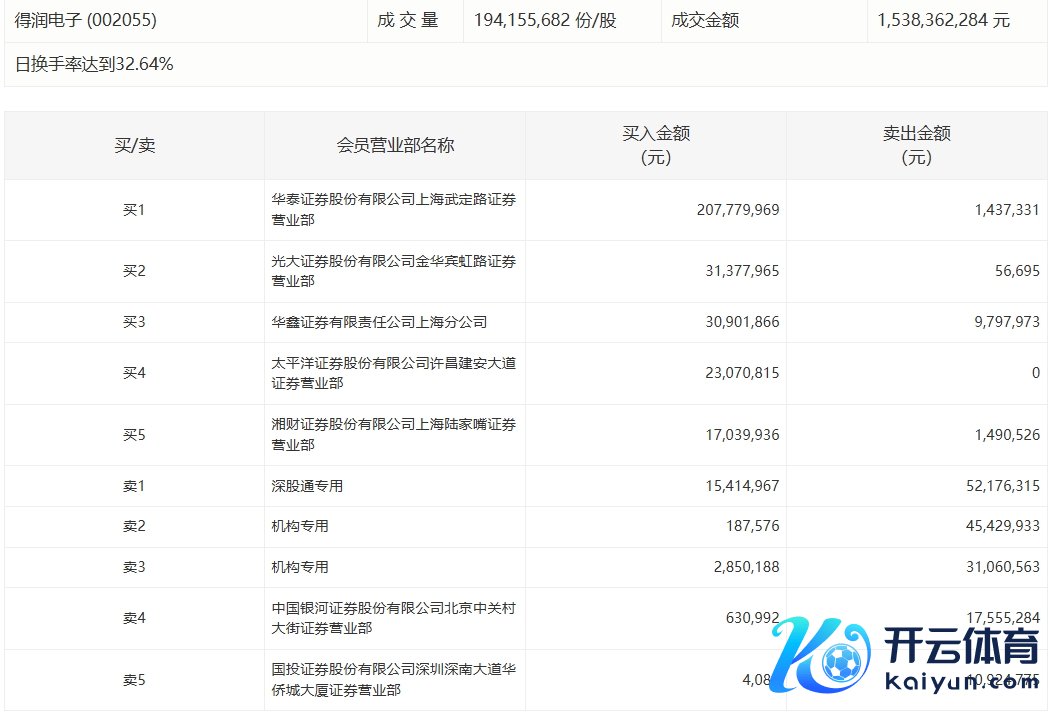Image resolution: width=1054 pixels, height=715 pixels.
Task: Click the 会员营业部名称 column header
Action: coord(395,146)
